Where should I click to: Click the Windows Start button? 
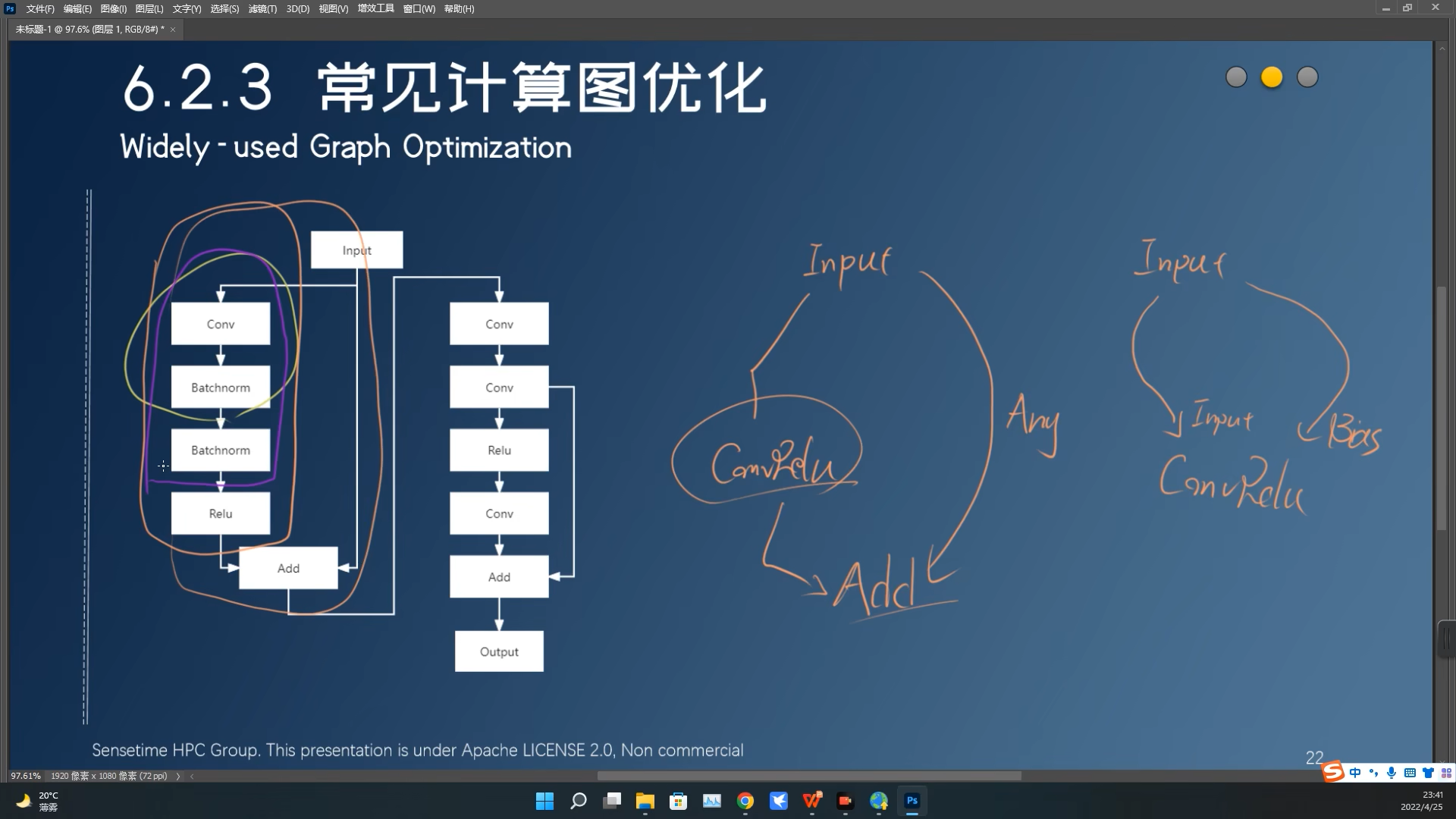(x=544, y=801)
